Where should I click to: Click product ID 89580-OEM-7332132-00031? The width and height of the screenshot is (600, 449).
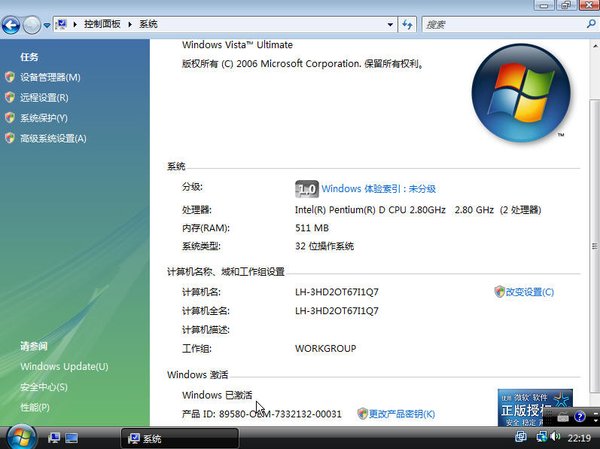click(280, 414)
